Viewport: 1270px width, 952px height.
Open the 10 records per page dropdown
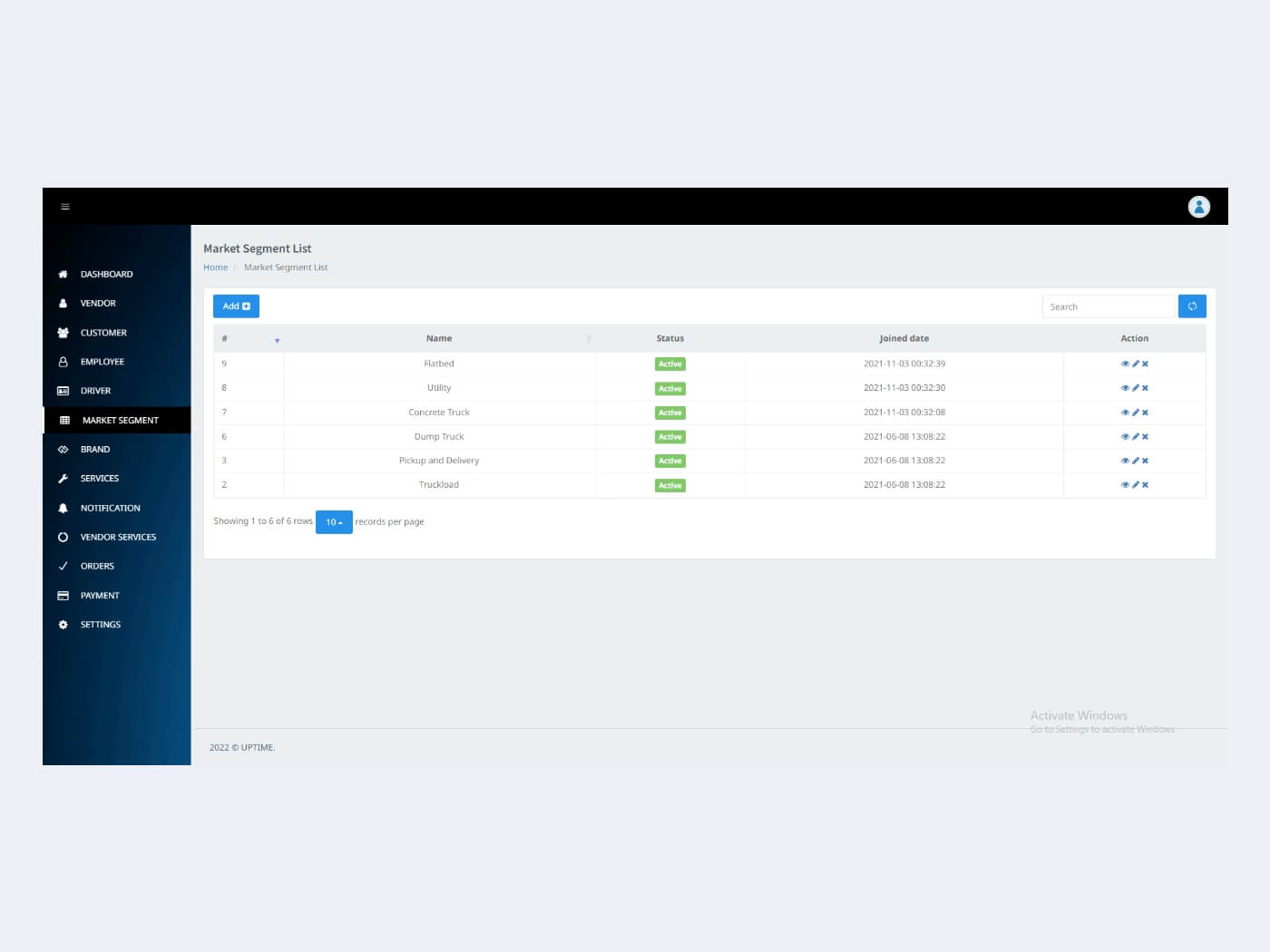point(334,522)
